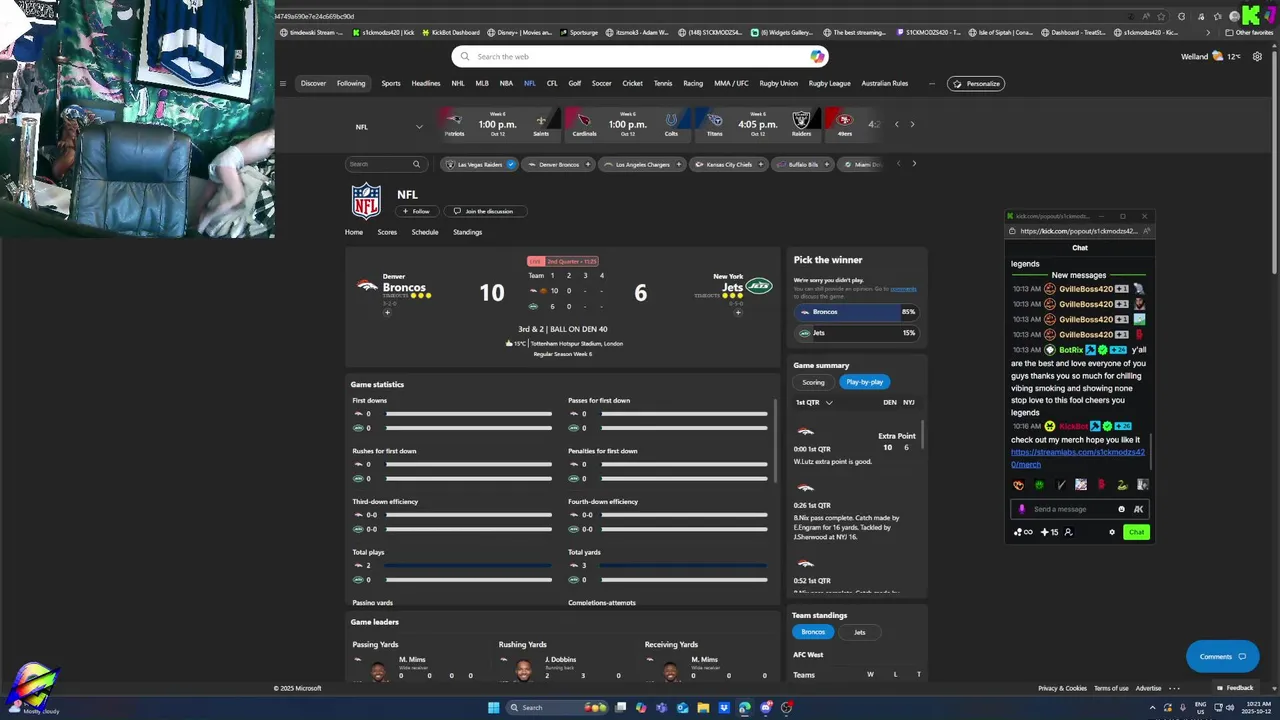Open Microsoft Edge from the taskbar

[x=745, y=708]
